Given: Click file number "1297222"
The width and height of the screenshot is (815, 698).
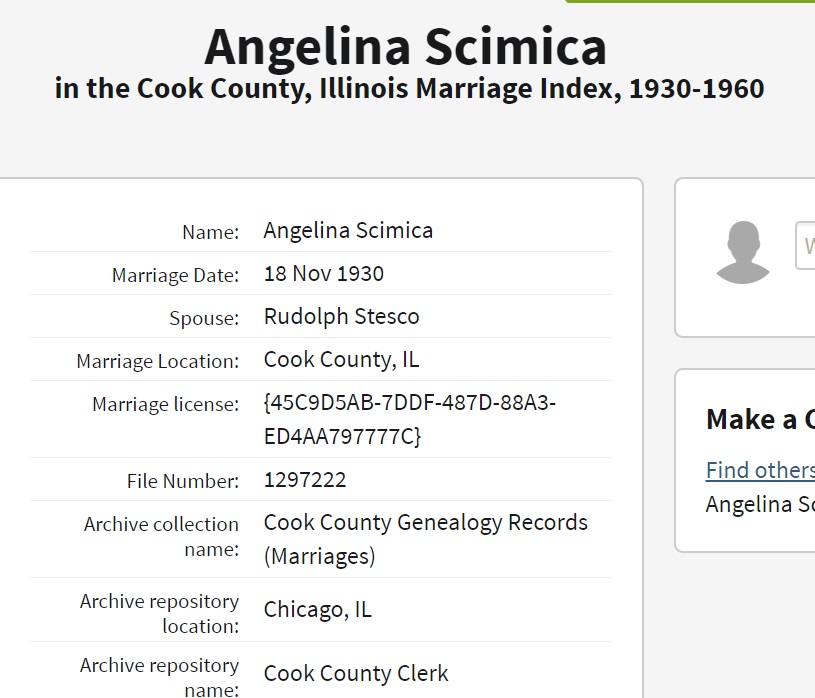Looking at the screenshot, I should [x=305, y=480].
